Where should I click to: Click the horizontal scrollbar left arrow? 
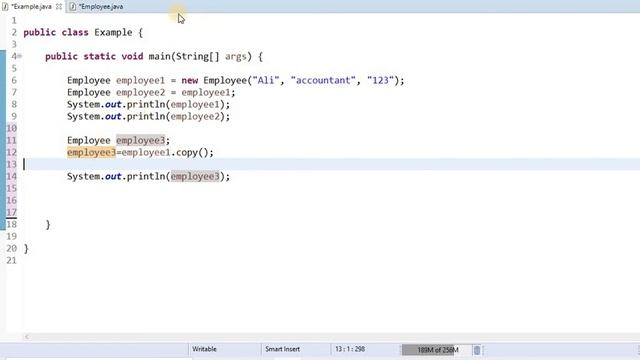[27, 337]
